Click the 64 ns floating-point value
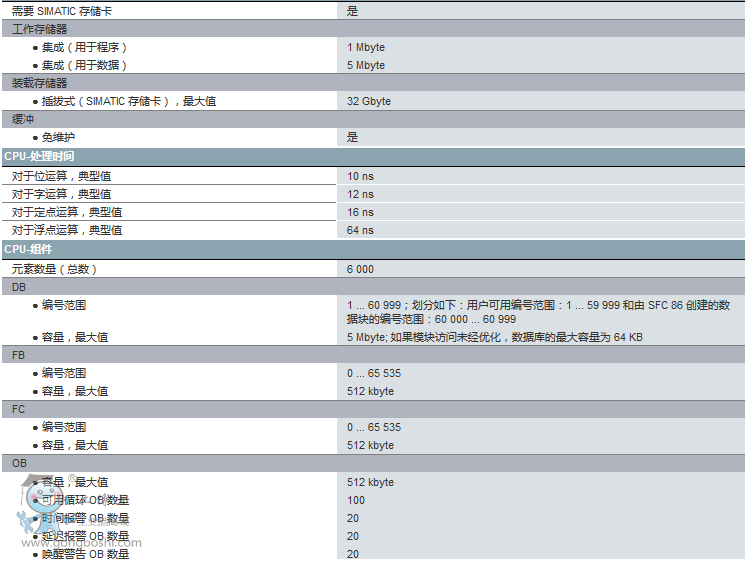The width and height of the screenshot is (746, 562). pyautogui.click(x=360, y=230)
